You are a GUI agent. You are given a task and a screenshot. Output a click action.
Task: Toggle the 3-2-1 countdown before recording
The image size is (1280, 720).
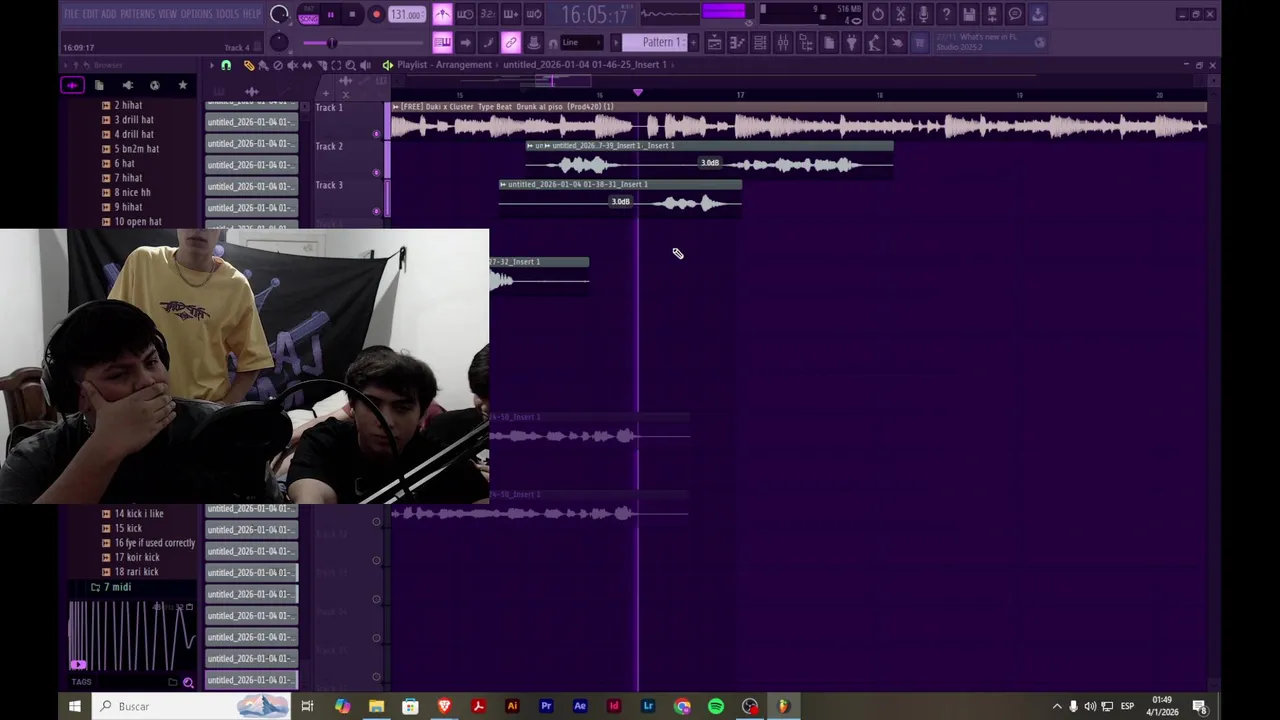click(488, 14)
